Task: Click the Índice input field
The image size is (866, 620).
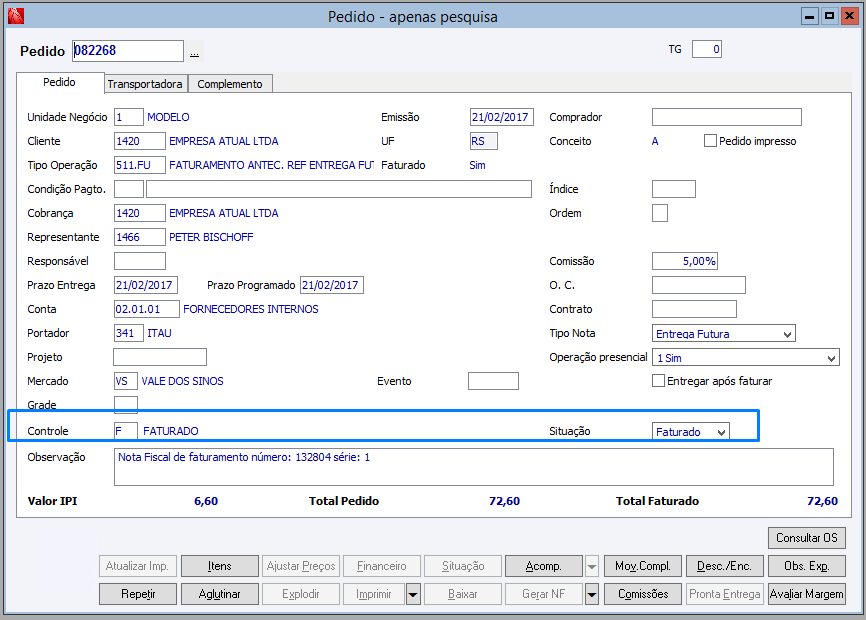Action: click(x=674, y=189)
